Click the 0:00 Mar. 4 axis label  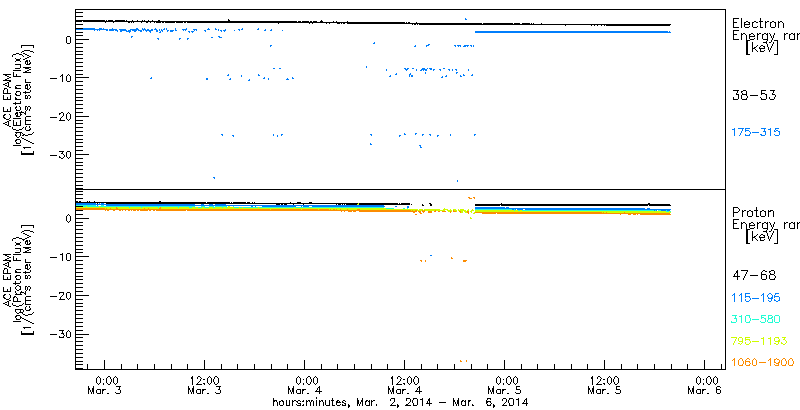[x=305, y=386]
